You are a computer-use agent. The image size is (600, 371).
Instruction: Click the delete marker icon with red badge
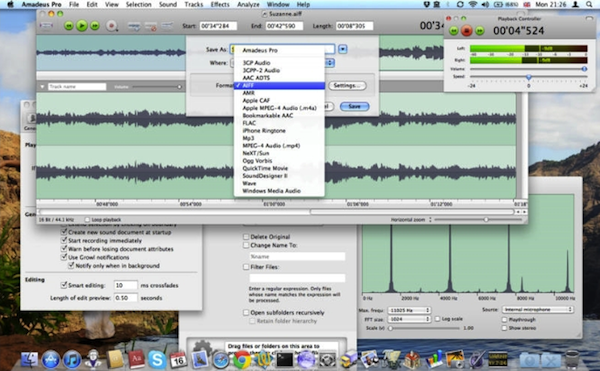pyautogui.click(x=151, y=26)
